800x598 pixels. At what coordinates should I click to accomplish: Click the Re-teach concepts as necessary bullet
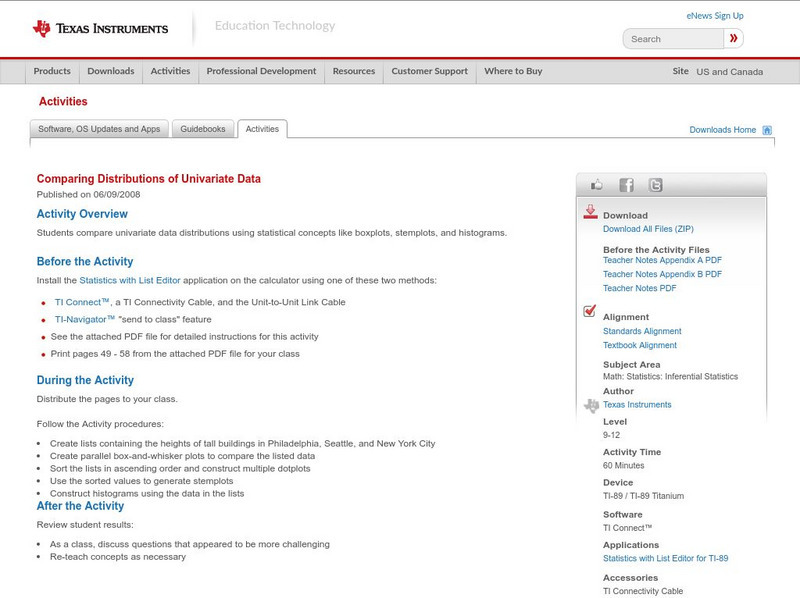pyautogui.click(x=118, y=557)
